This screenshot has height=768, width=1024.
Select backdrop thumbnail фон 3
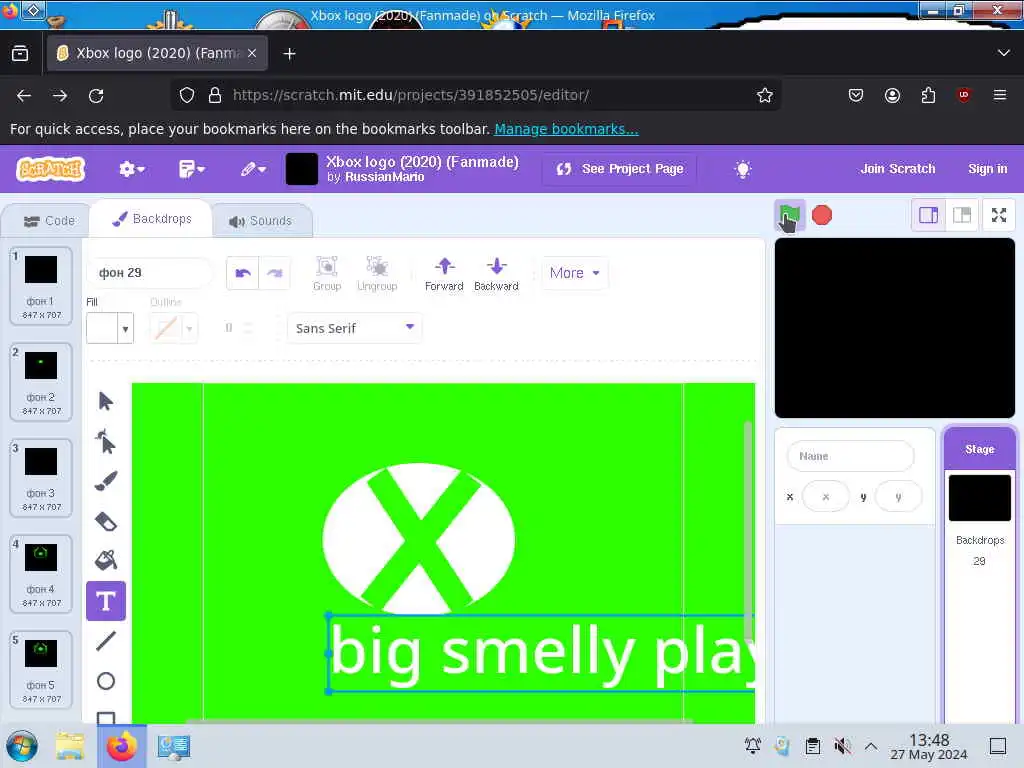coord(40,477)
